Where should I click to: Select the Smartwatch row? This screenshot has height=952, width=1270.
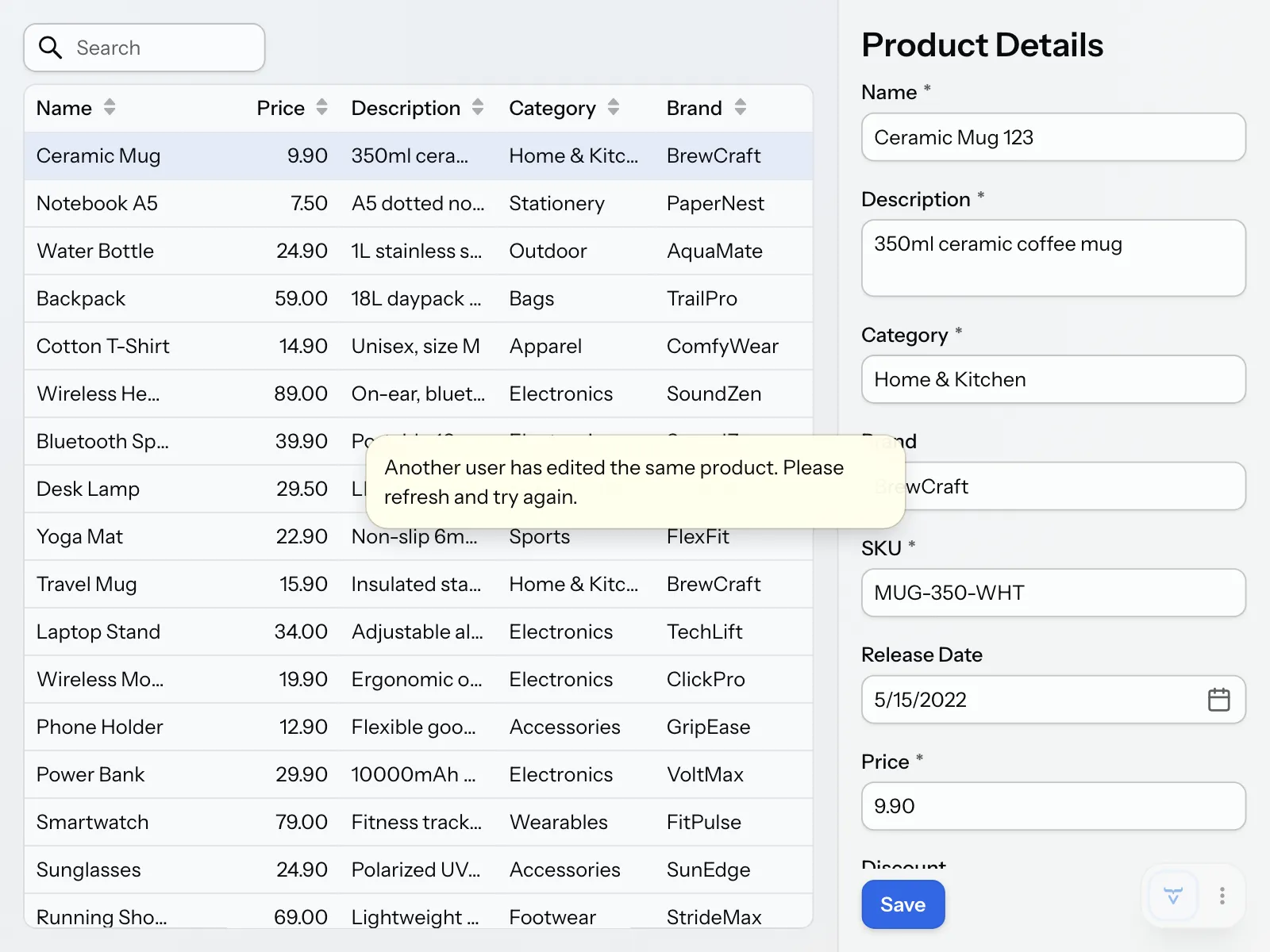click(x=418, y=822)
